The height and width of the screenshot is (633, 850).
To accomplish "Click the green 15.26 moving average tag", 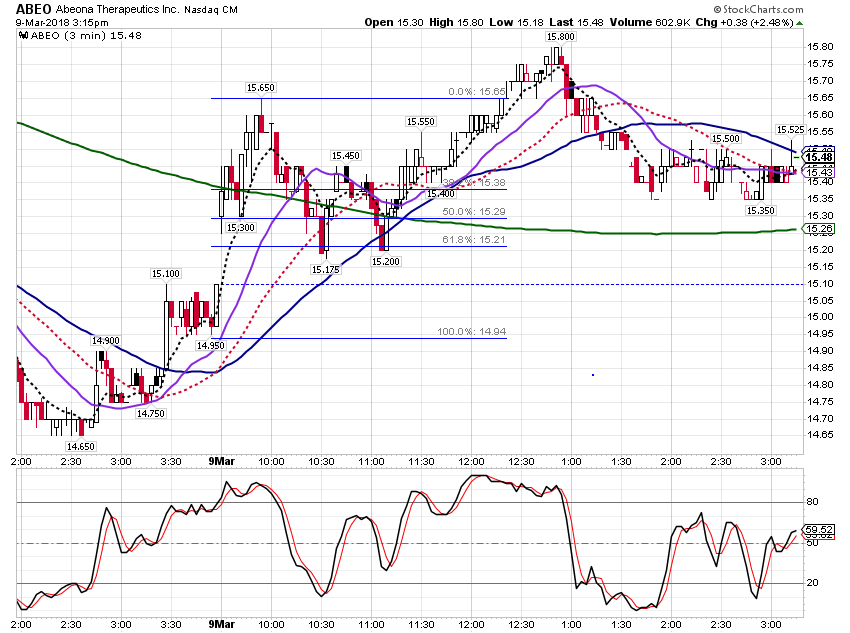I will [819, 229].
